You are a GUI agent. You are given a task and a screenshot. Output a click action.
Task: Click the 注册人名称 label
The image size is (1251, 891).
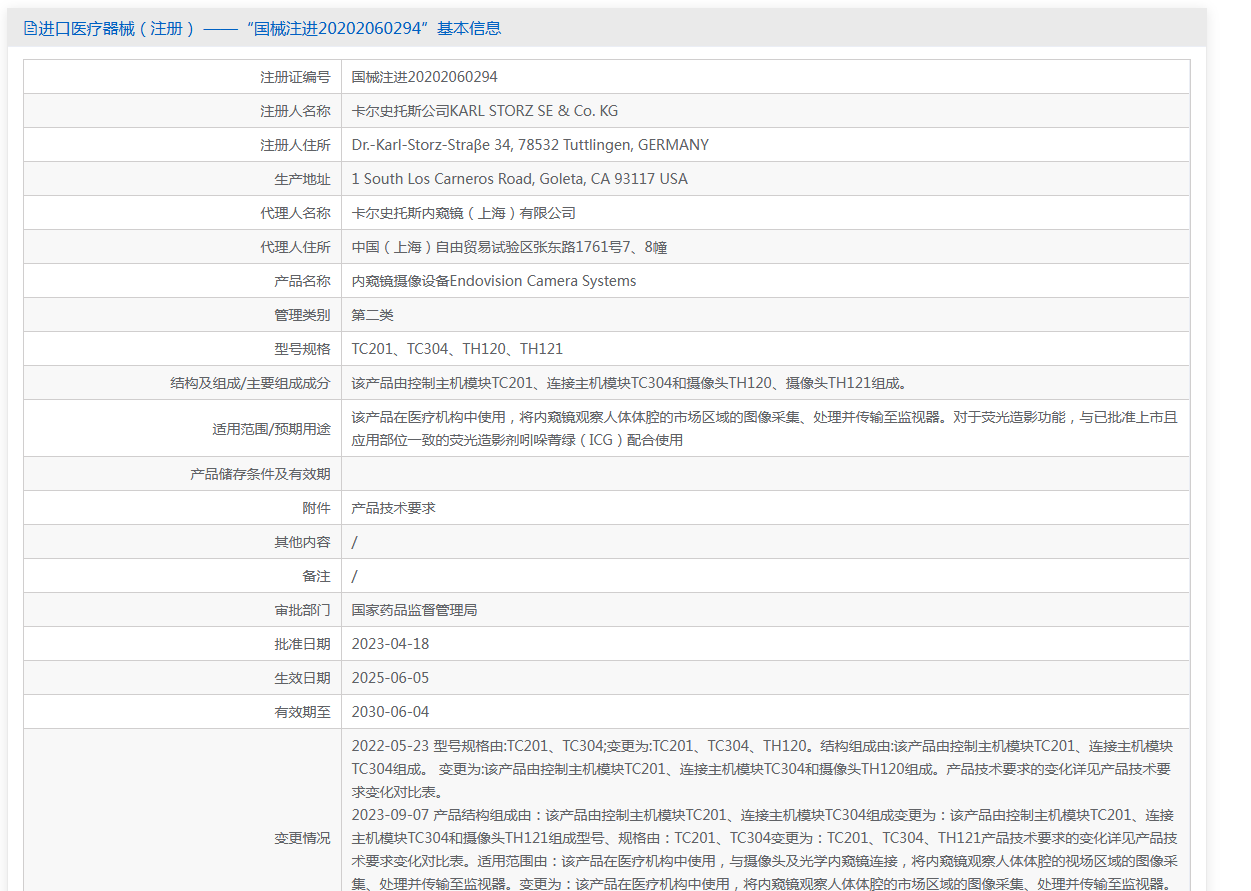click(x=295, y=111)
